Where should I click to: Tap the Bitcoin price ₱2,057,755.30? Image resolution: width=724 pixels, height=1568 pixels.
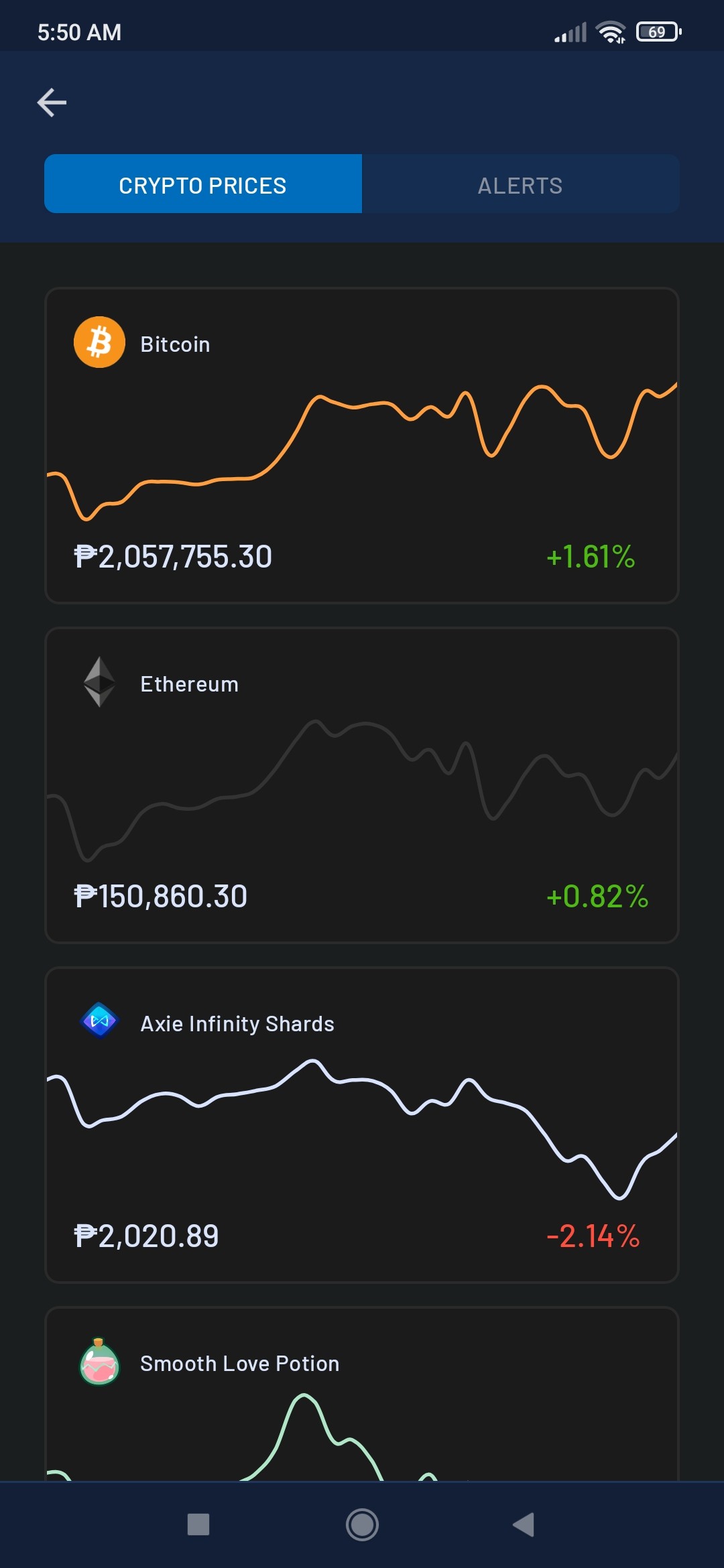click(173, 557)
